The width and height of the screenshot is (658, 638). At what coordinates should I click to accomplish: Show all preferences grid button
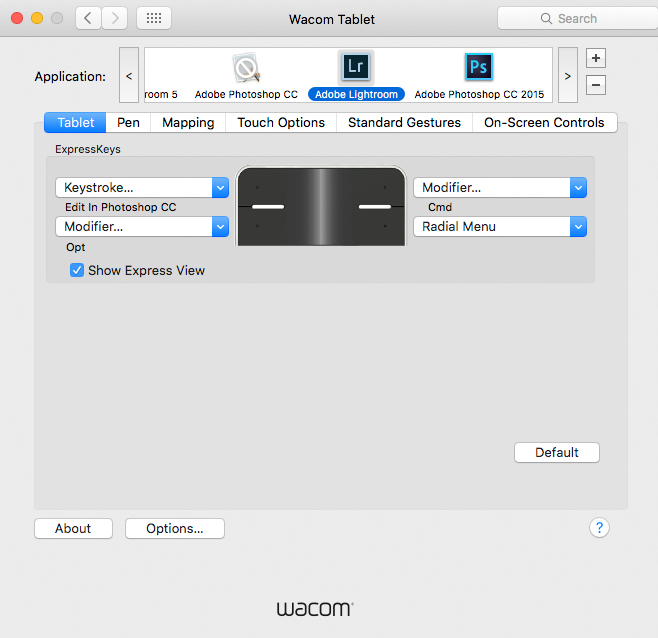154,18
